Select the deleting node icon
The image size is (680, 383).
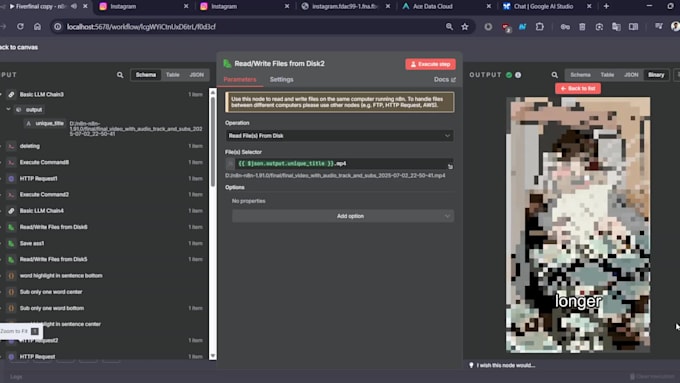[x=11, y=146]
